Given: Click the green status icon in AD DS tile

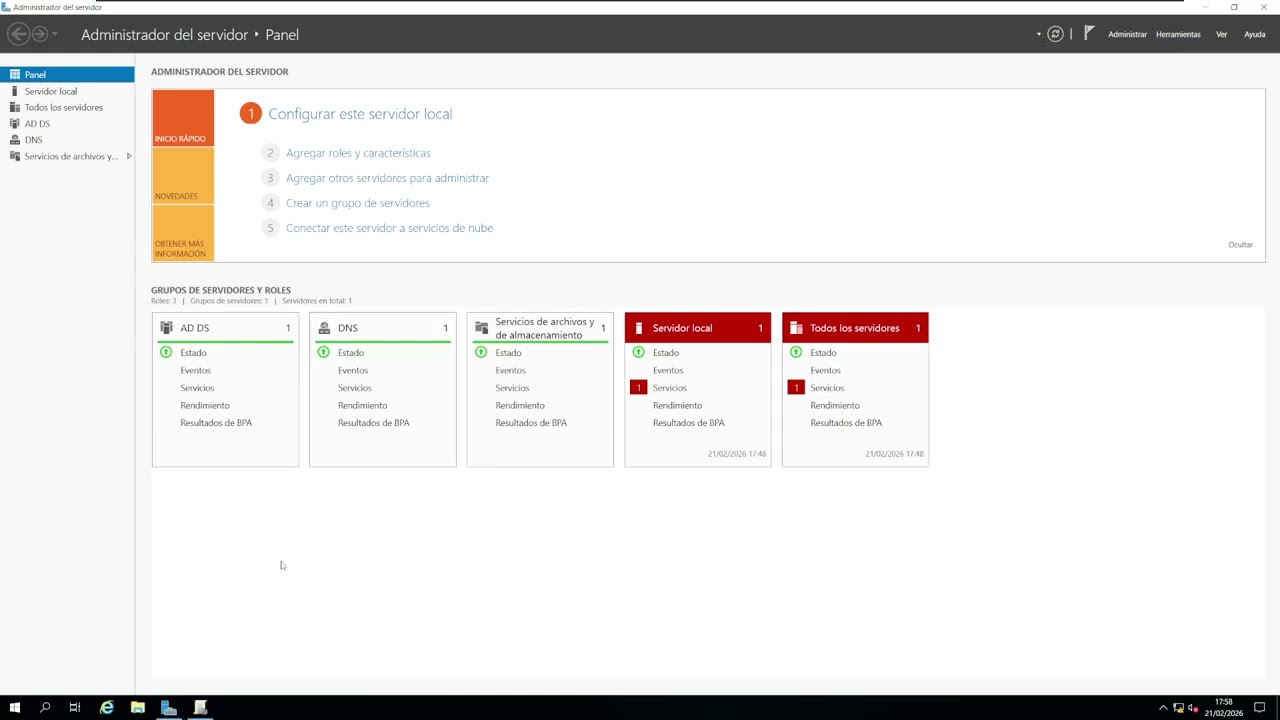Looking at the screenshot, I should (x=166, y=353).
